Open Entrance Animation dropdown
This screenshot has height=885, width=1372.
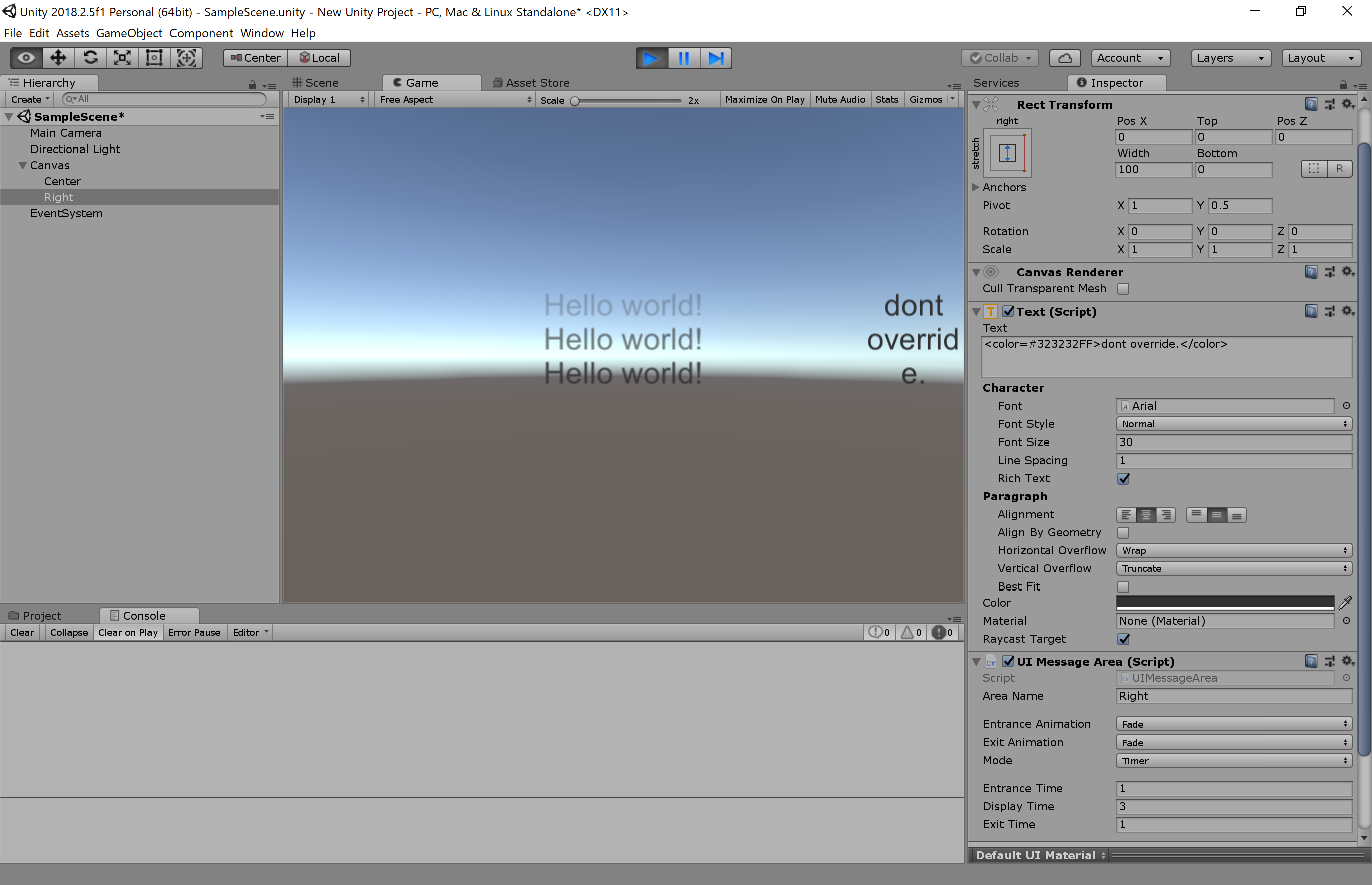[1234, 724]
